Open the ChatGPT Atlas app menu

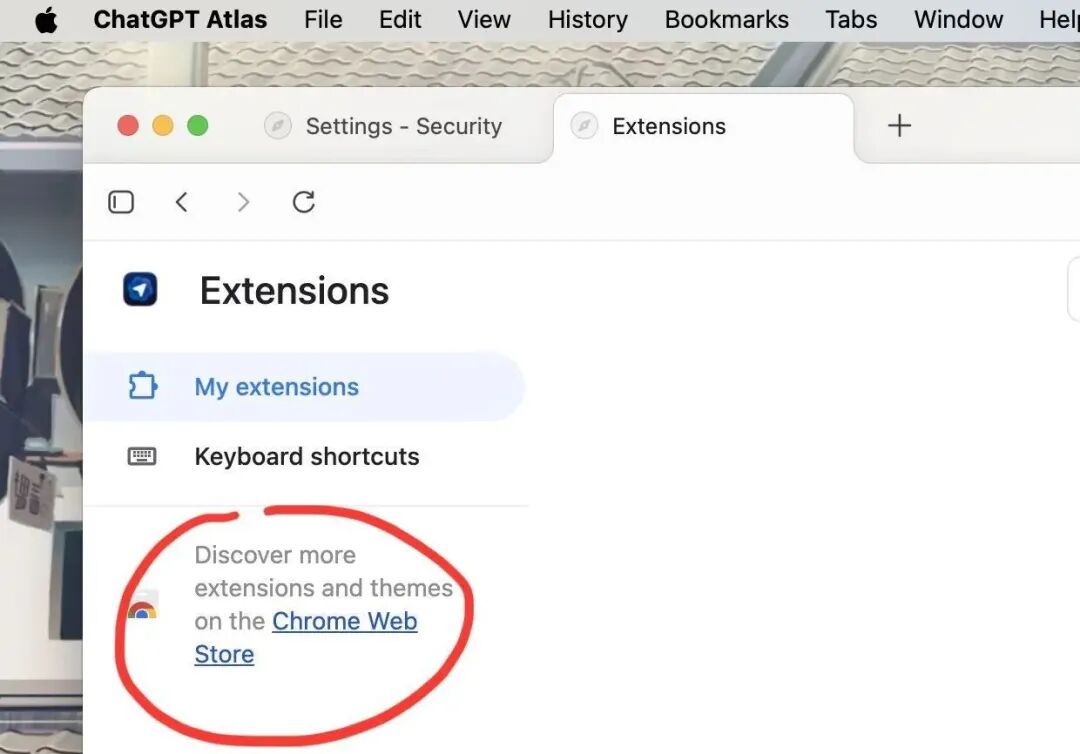click(180, 20)
